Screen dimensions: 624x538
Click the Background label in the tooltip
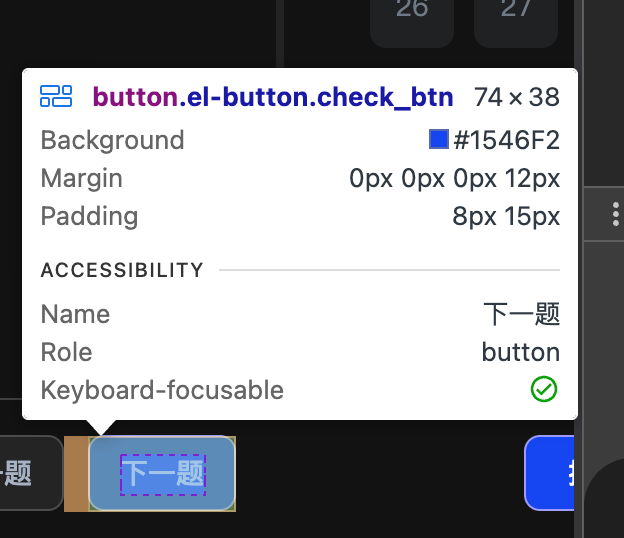112,140
